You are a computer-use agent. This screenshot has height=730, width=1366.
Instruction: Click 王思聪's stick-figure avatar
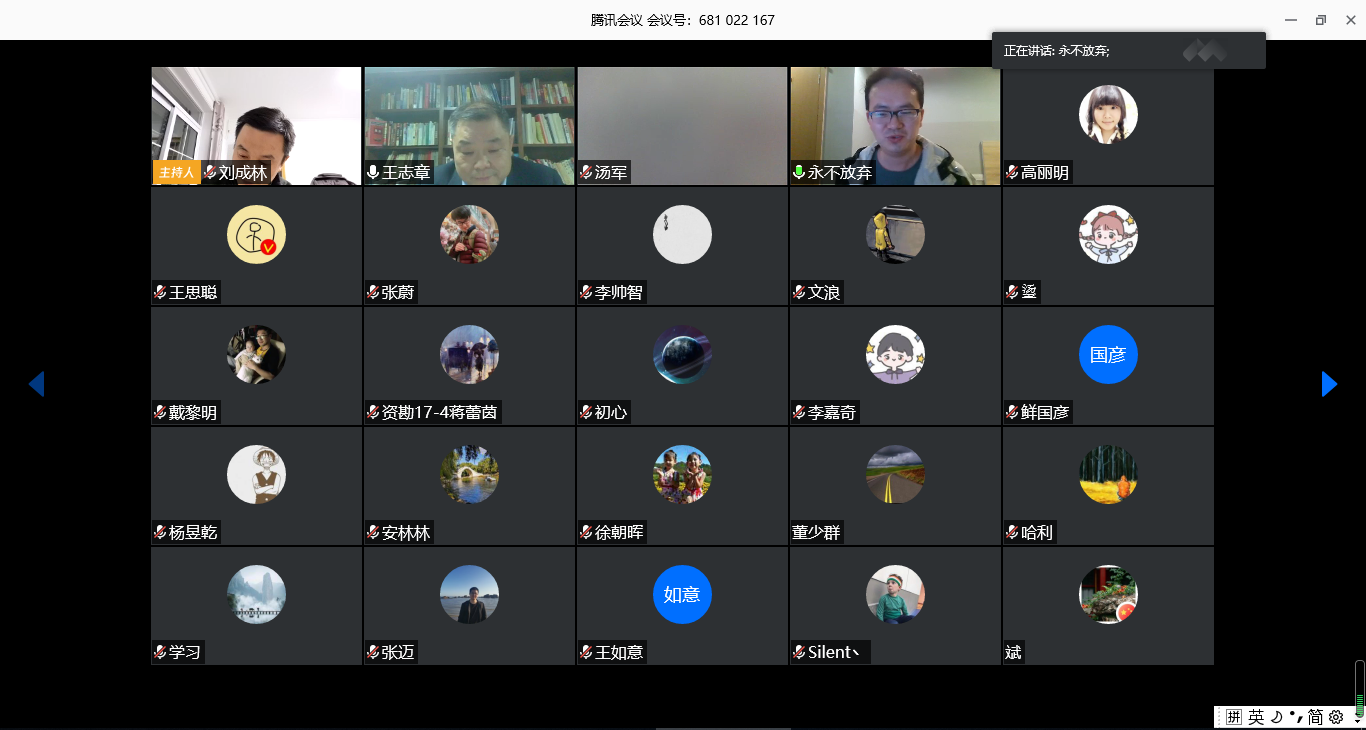256,235
